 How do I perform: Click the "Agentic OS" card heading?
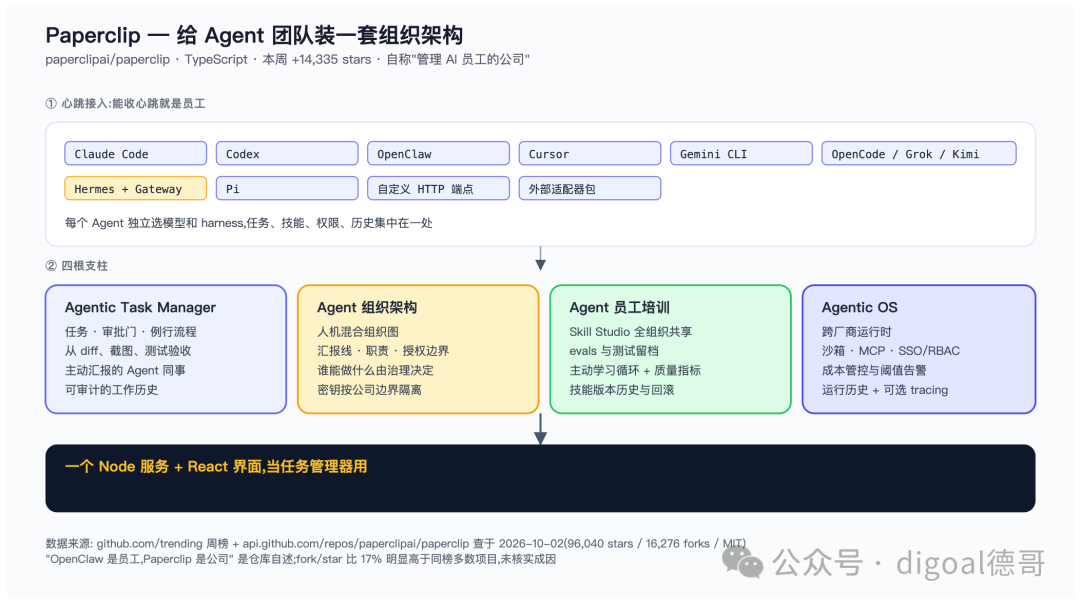(x=860, y=308)
